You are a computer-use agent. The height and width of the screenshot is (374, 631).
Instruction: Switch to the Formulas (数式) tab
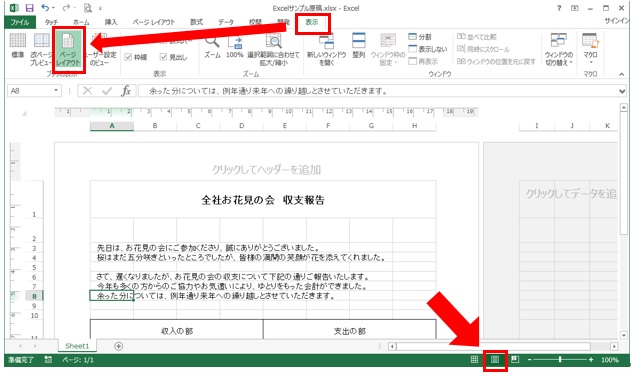coord(196,22)
